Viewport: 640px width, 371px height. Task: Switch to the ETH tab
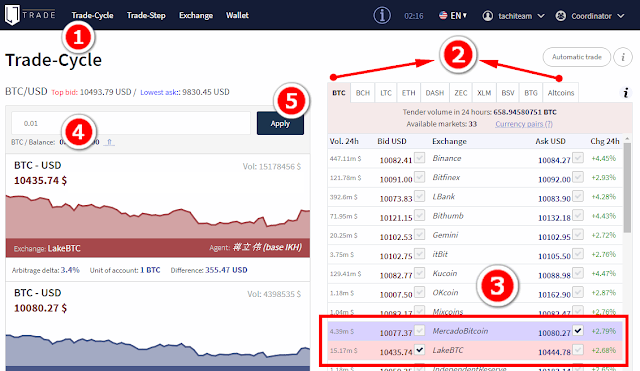tap(408, 93)
